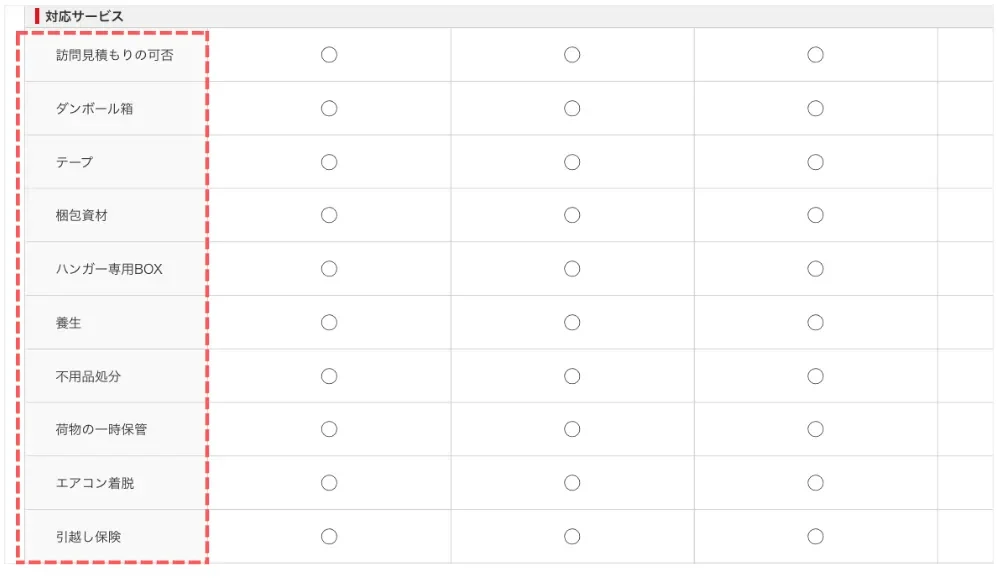Image resolution: width=1000 pixels, height=578 pixels.
Task: Click the 荷物の一時保管 row label
Action: [101, 429]
